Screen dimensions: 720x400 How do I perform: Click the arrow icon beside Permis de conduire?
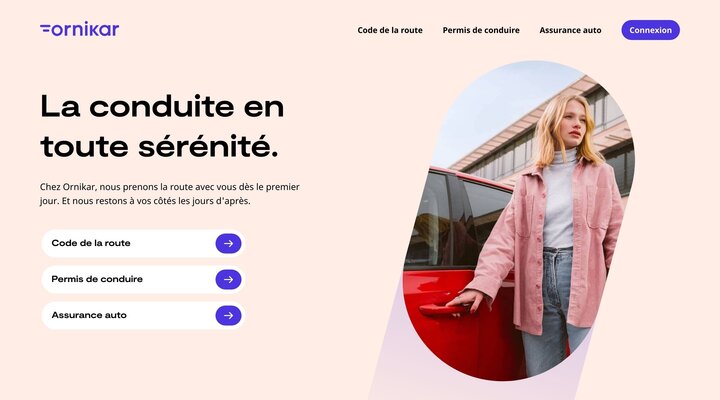(228, 279)
